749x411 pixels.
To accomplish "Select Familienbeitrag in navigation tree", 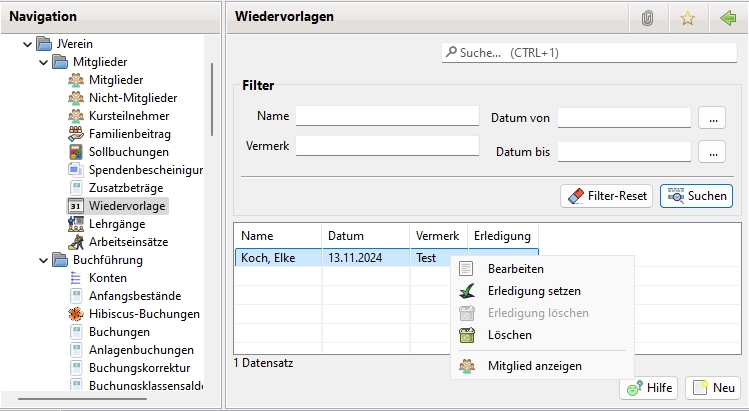I will click(129, 133).
